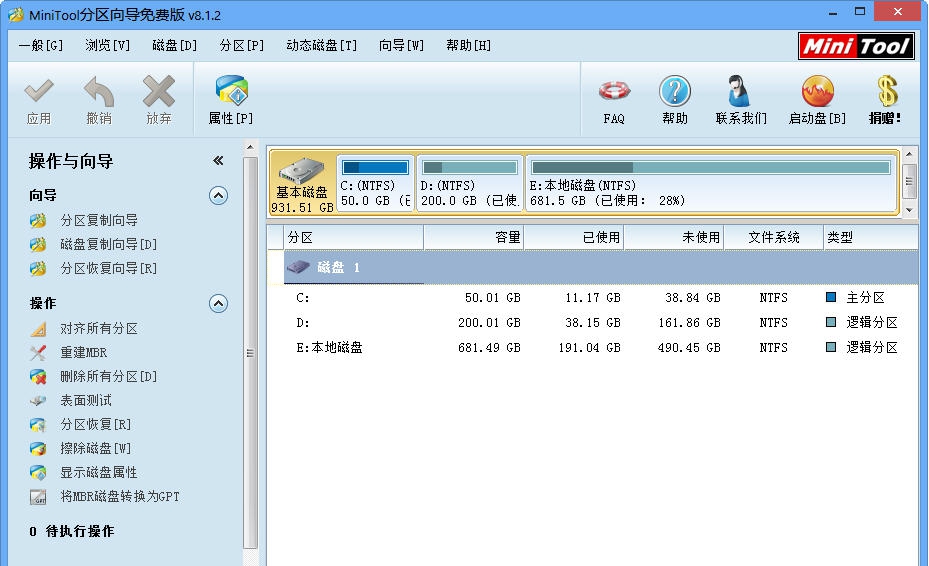Click the 捐赠 donate dollar icon
929x566 pixels.
pyautogui.click(x=886, y=91)
